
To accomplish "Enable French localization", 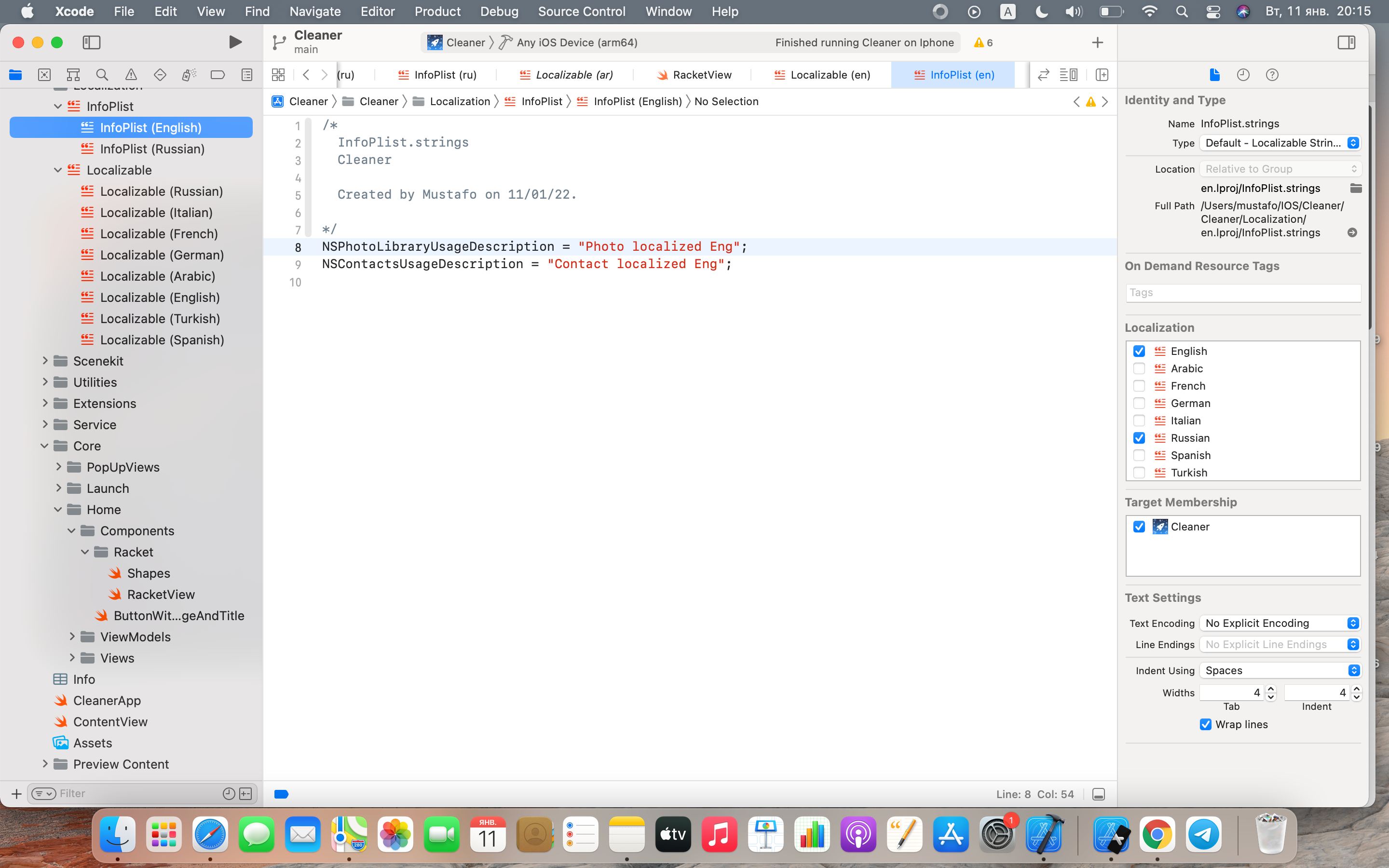I will point(1139,386).
